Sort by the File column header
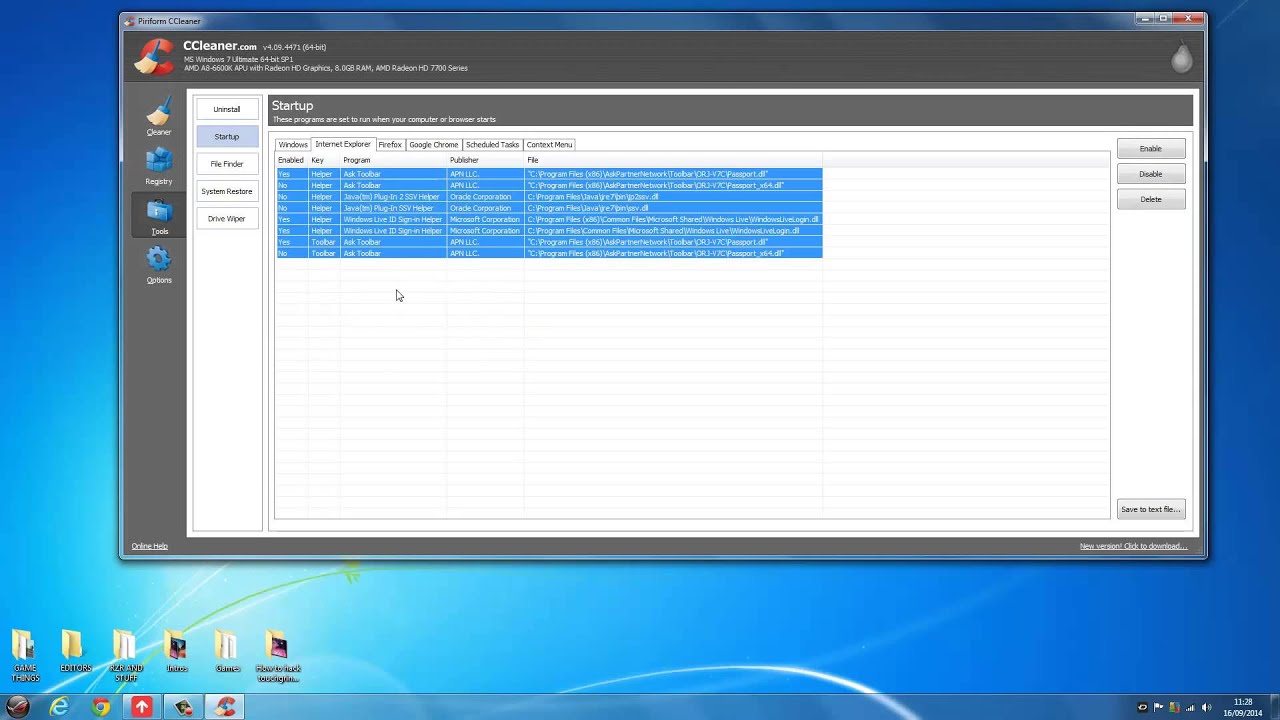Viewport: 1280px width, 720px height. [x=673, y=160]
